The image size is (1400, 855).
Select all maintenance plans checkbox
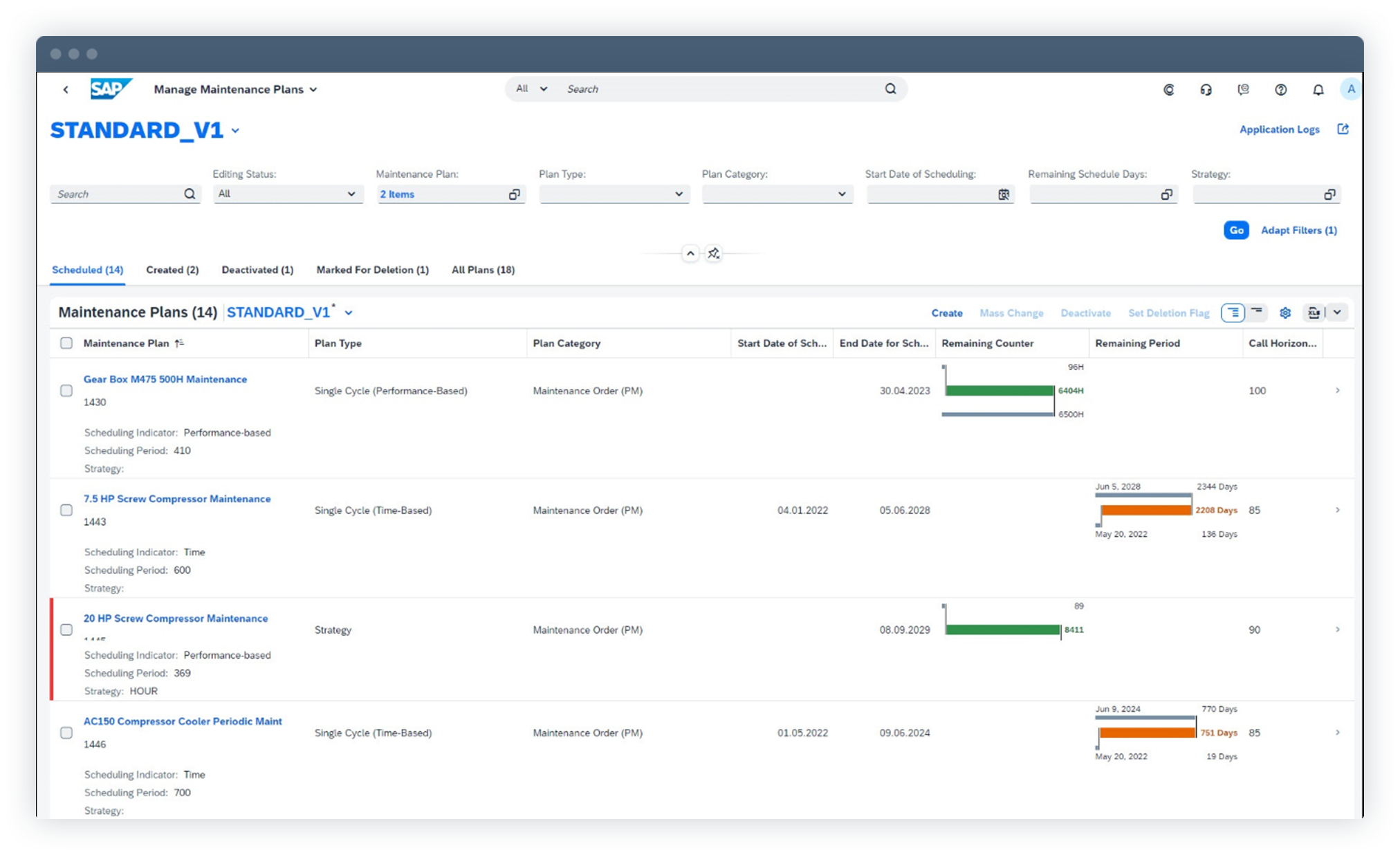pyautogui.click(x=66, y=343)
